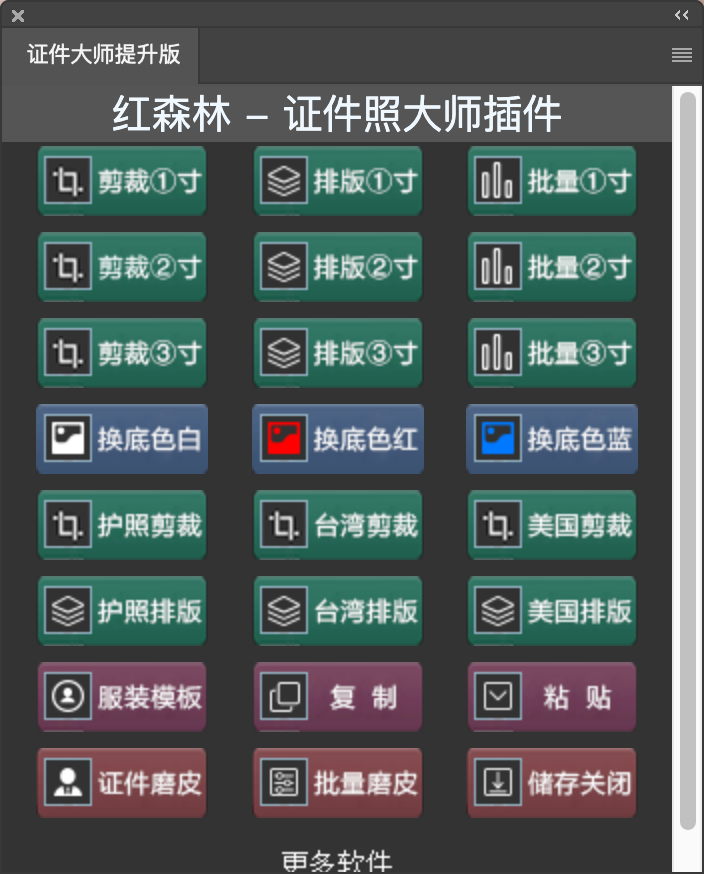Image resolution: width=704 pixels, height=874 pixels.
Task: Click the paste icon on 粘贴 button
Action: (498, 697)
